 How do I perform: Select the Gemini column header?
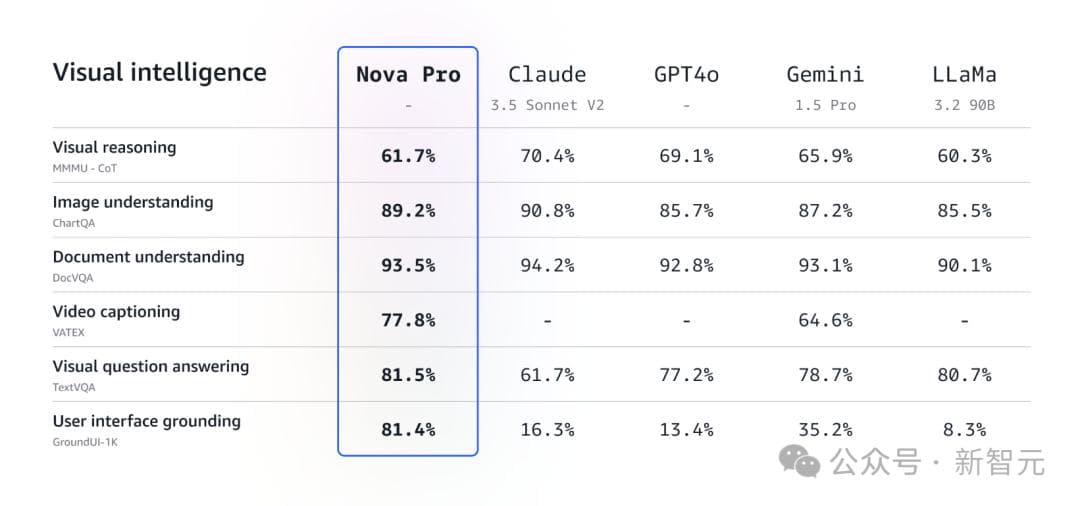(825, 74)
